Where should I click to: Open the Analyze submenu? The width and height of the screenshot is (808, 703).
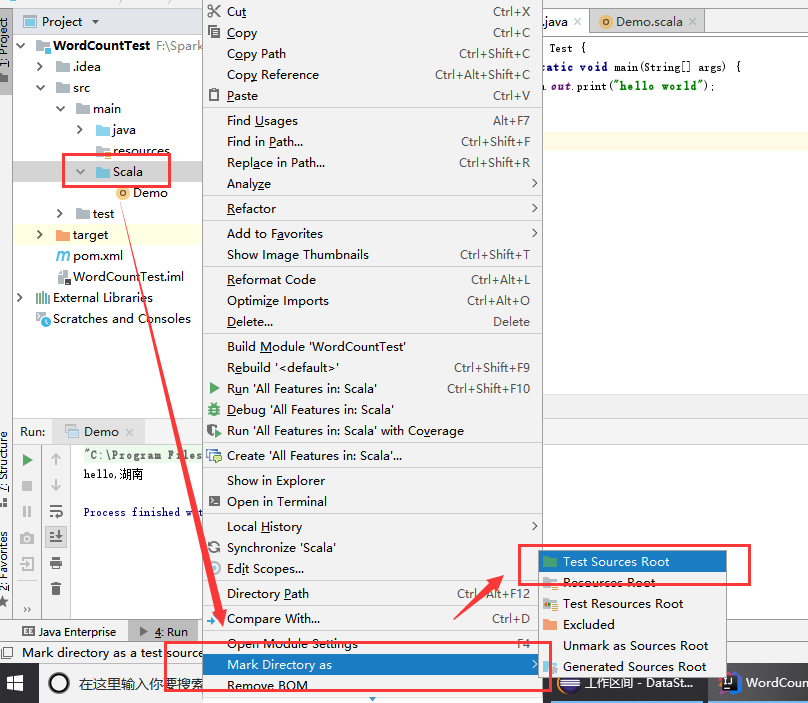tap(373, 183)
